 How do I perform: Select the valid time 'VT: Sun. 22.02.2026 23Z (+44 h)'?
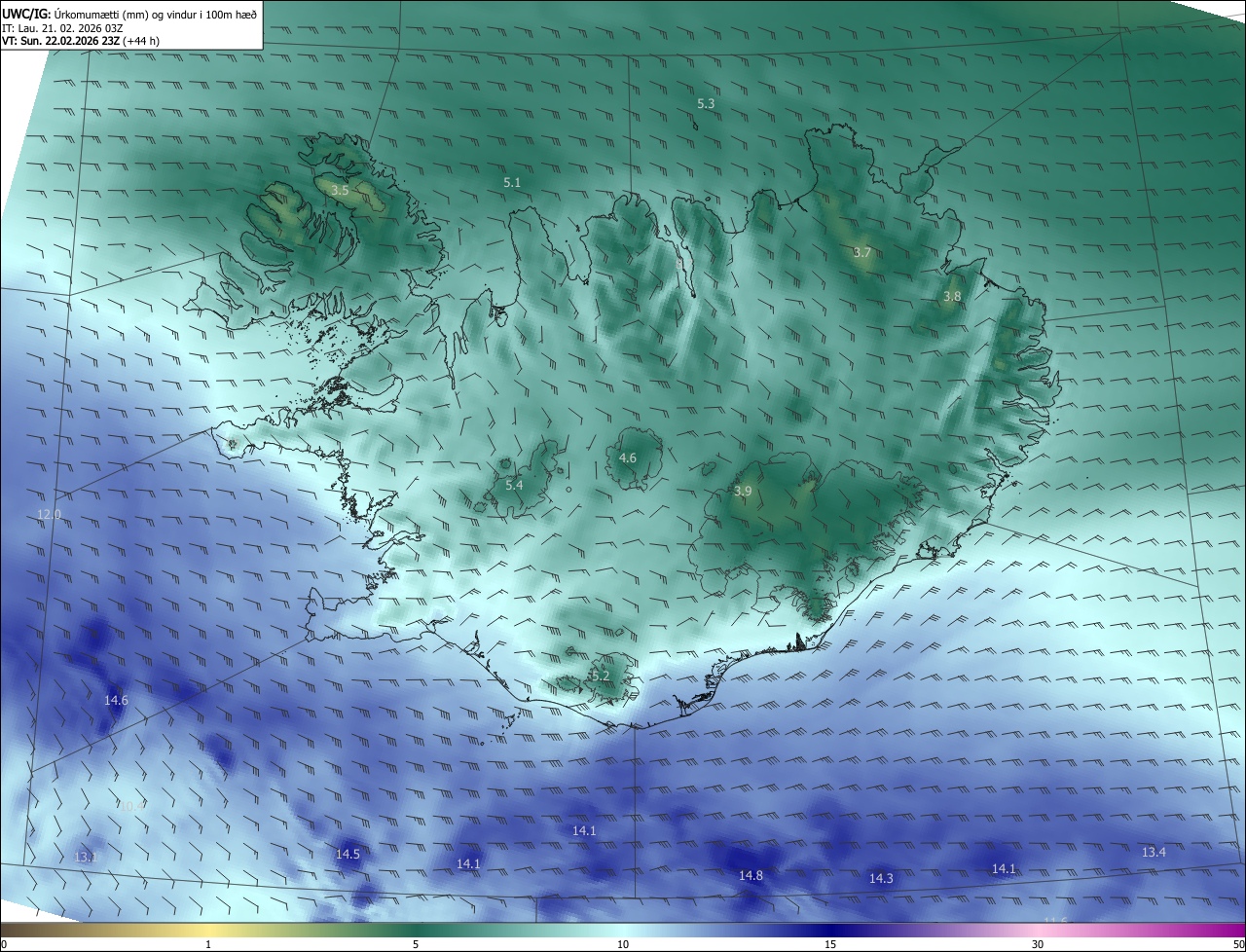(x=81, y=42)
